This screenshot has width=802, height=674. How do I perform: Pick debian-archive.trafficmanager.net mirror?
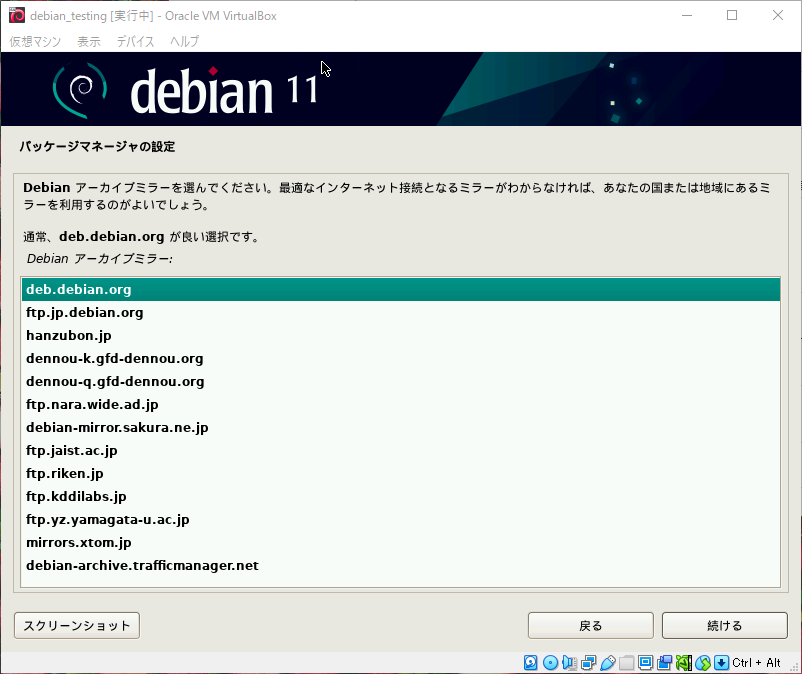click(401, 566)
